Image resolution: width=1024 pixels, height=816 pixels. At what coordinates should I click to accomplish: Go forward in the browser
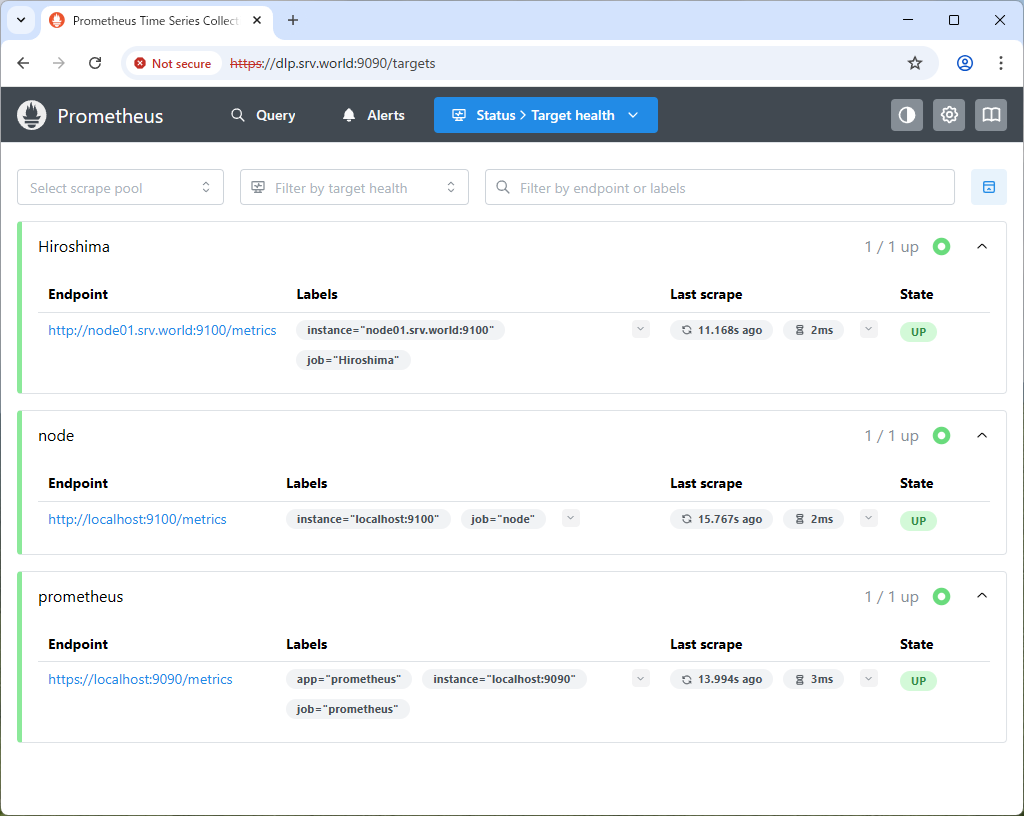click(x=59, y=63)
